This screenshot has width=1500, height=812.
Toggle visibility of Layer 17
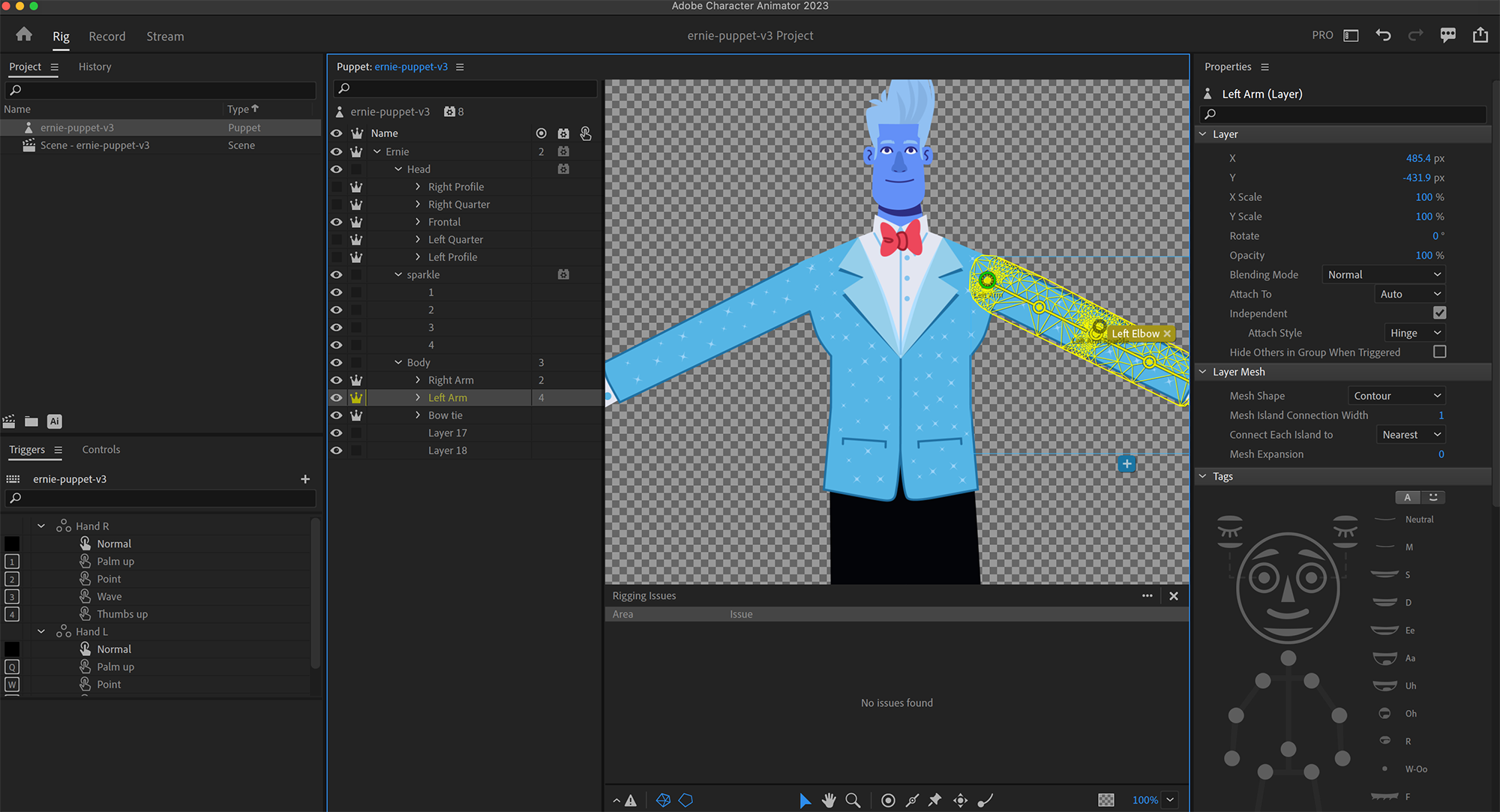pyautogui.click(x=337, y=433)
